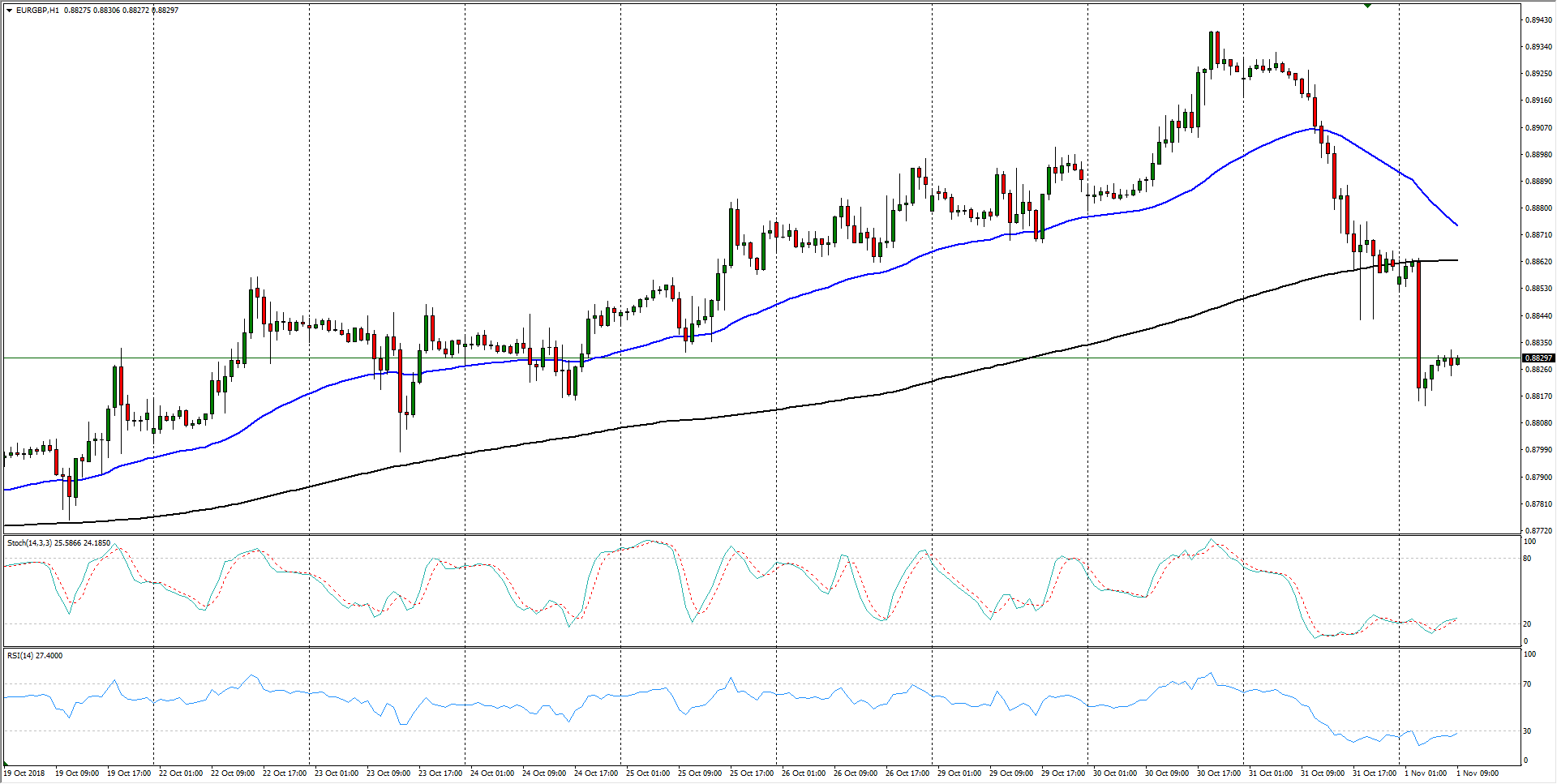Viewport: 1557px width, 784px height.
Task: Select the current price tag 0.88297
Action: [1538, 358]
